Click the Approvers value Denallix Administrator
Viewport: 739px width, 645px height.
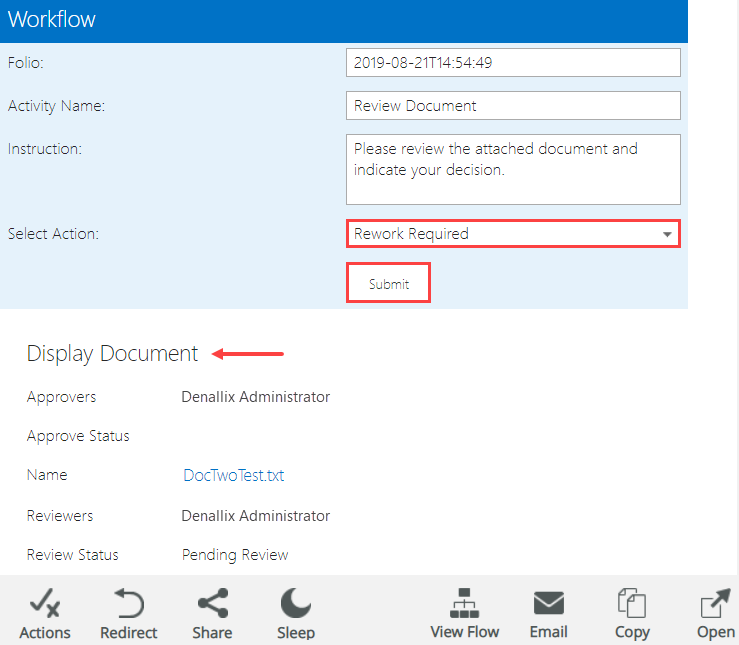pos(255,397)
